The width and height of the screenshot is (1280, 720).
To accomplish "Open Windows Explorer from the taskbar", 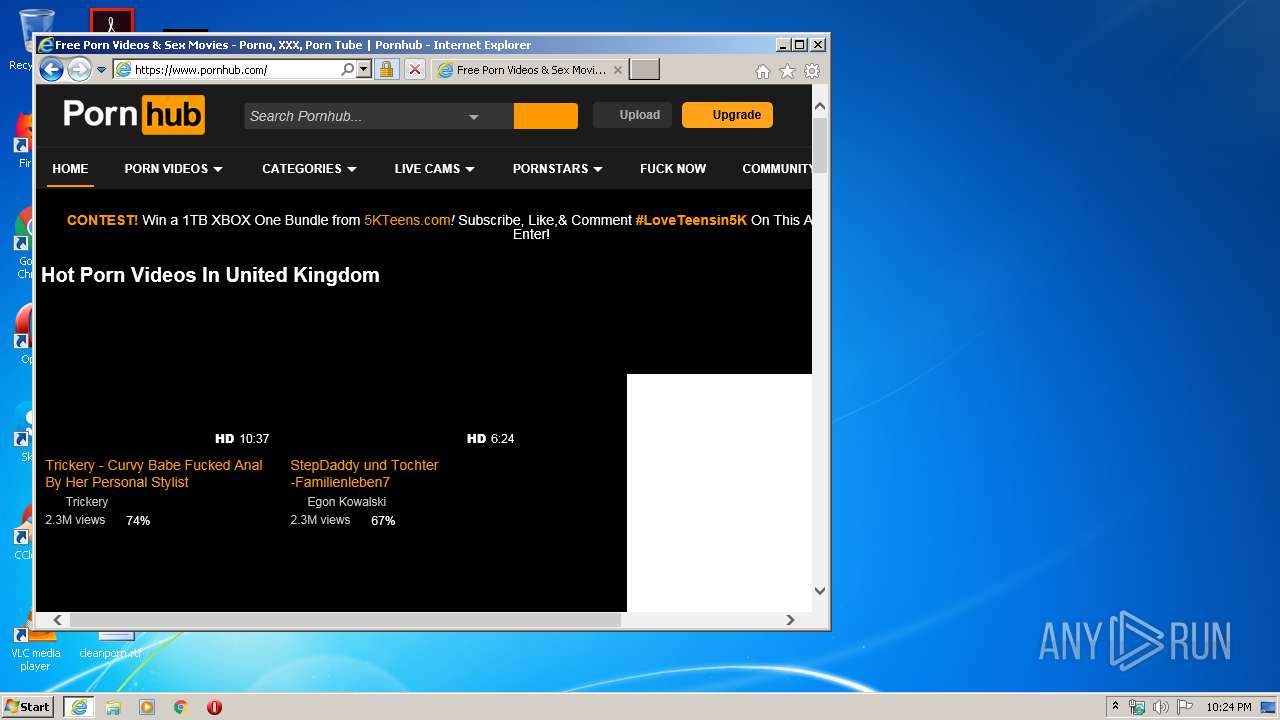I will pos(113,707).
